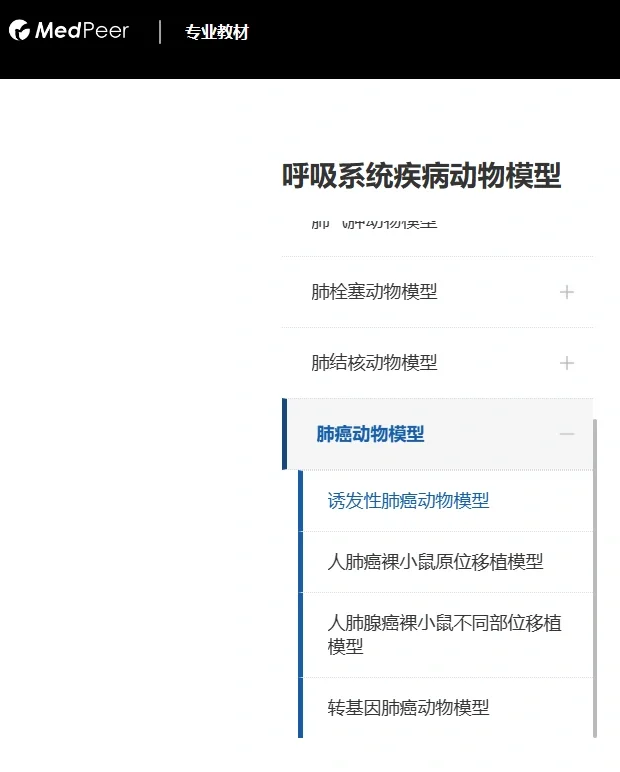This screenshot has height=772, width=620.
Task: Click the 呼吸系统疾病动物模型 heading
Action: click(x=422, y=175)
